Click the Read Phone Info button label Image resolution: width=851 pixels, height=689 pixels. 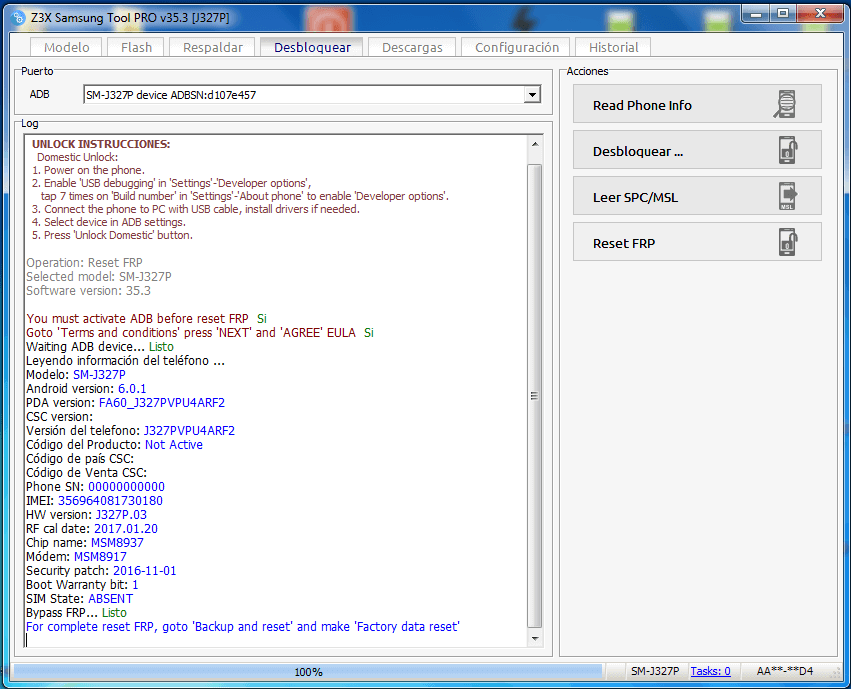point(642,105)
